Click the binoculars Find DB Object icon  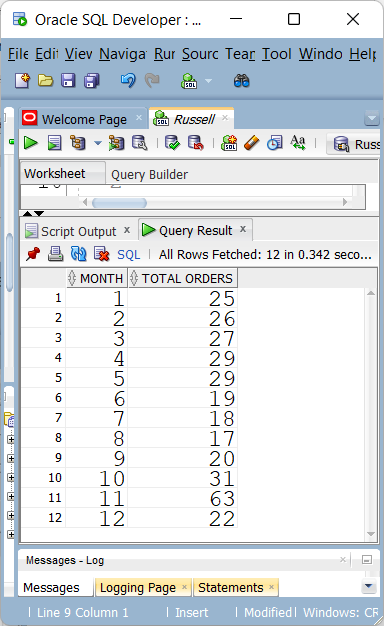tap(241, 81)
